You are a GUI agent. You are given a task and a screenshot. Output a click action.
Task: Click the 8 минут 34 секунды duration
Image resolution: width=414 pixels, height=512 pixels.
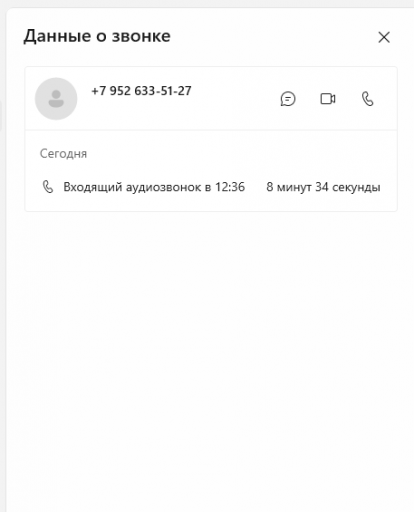click(323, 187)
